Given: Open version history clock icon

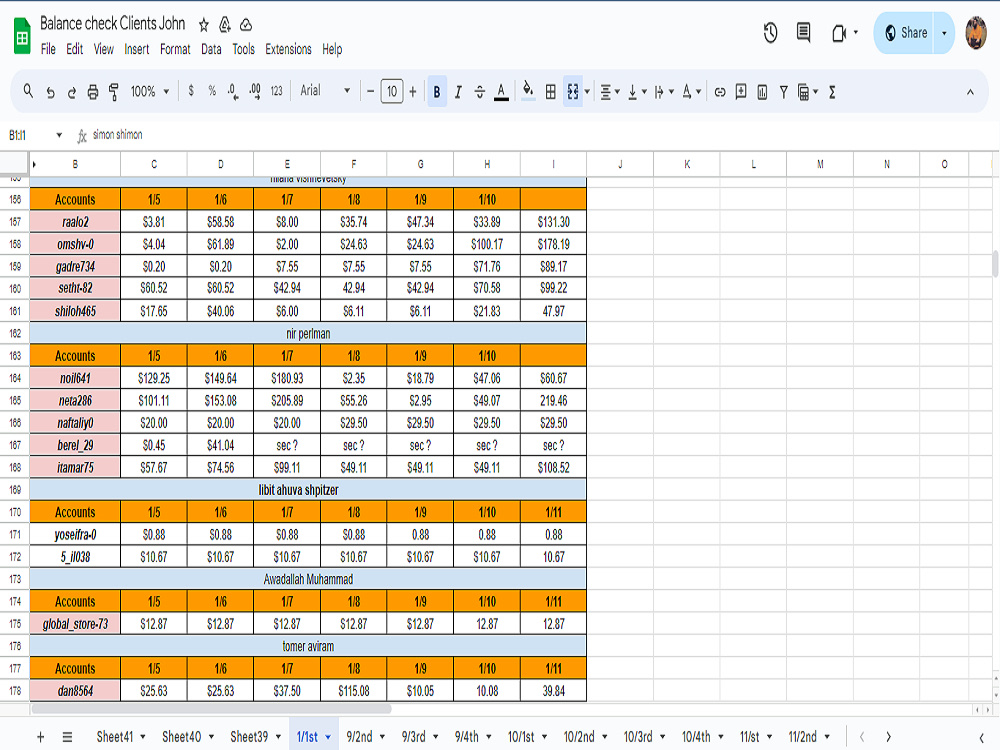Looking at the screenshot, I should point(770,33).
